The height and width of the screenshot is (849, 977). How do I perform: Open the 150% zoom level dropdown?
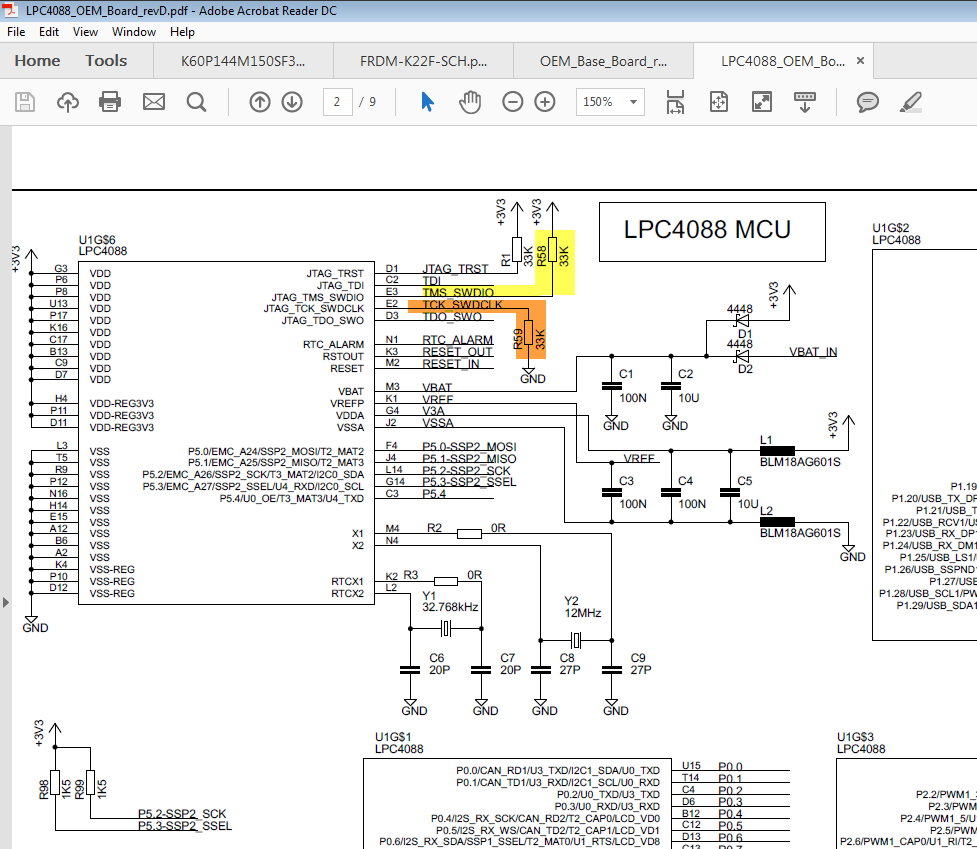coord(610,102)
